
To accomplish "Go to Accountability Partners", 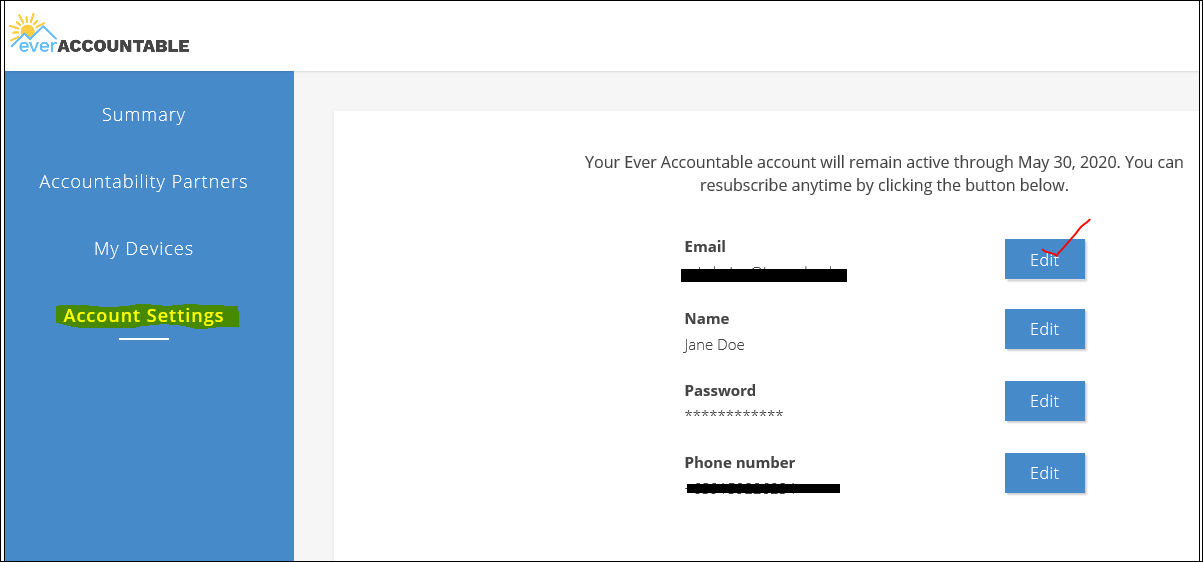I will pyautogui.click(x=144, y=182).
